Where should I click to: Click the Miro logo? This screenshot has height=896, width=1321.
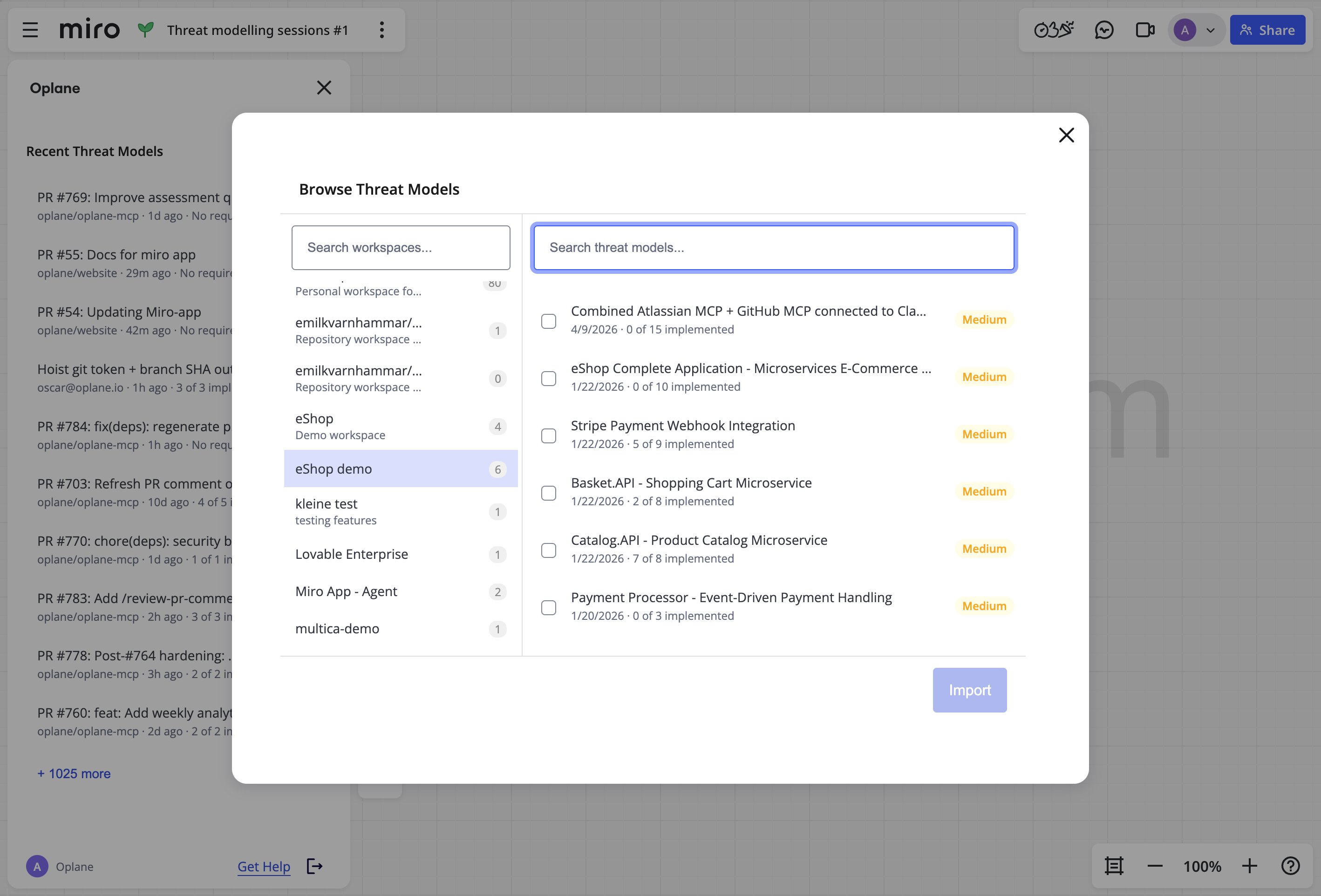[x=90, y=29]
